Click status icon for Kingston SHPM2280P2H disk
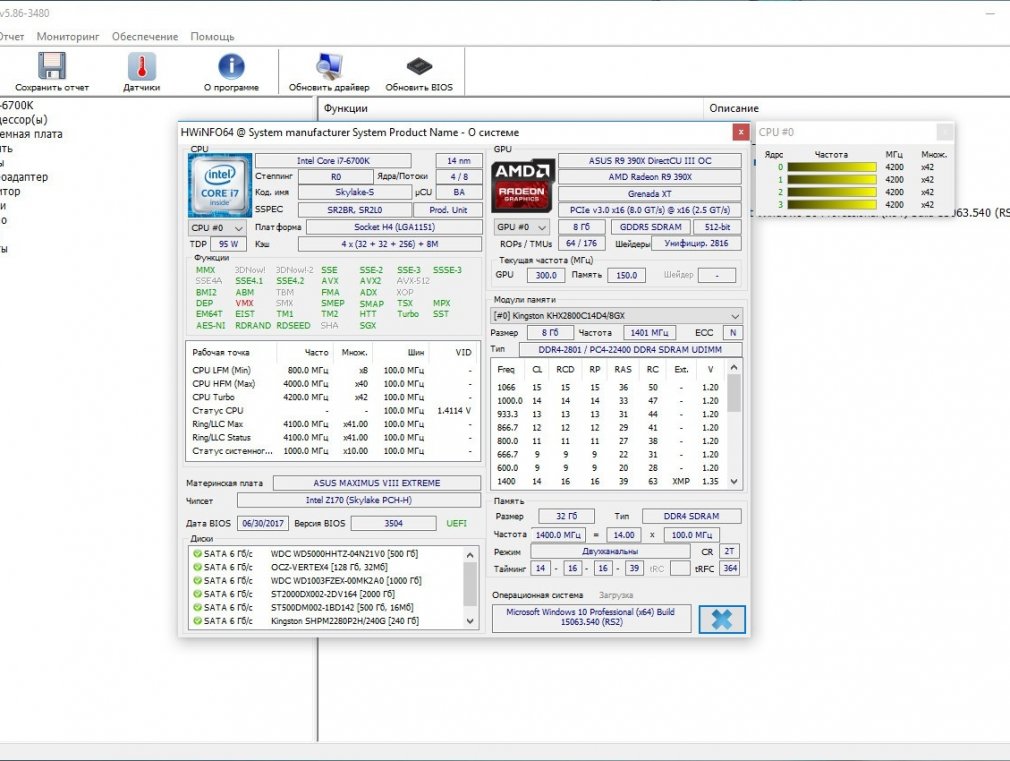Image resolution: width=1010 pixels, height=761 pixels. pyautogui.click(x=197, y=621)
